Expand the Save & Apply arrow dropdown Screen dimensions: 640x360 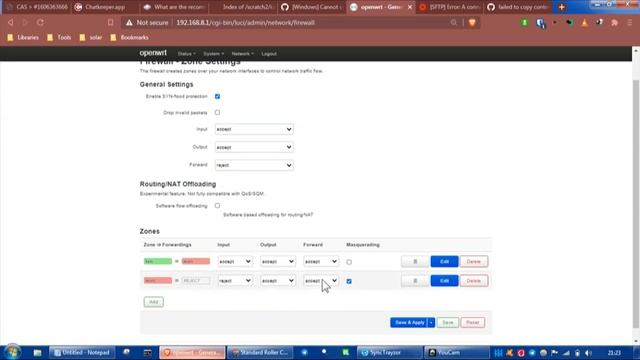(x=431, y=322)
